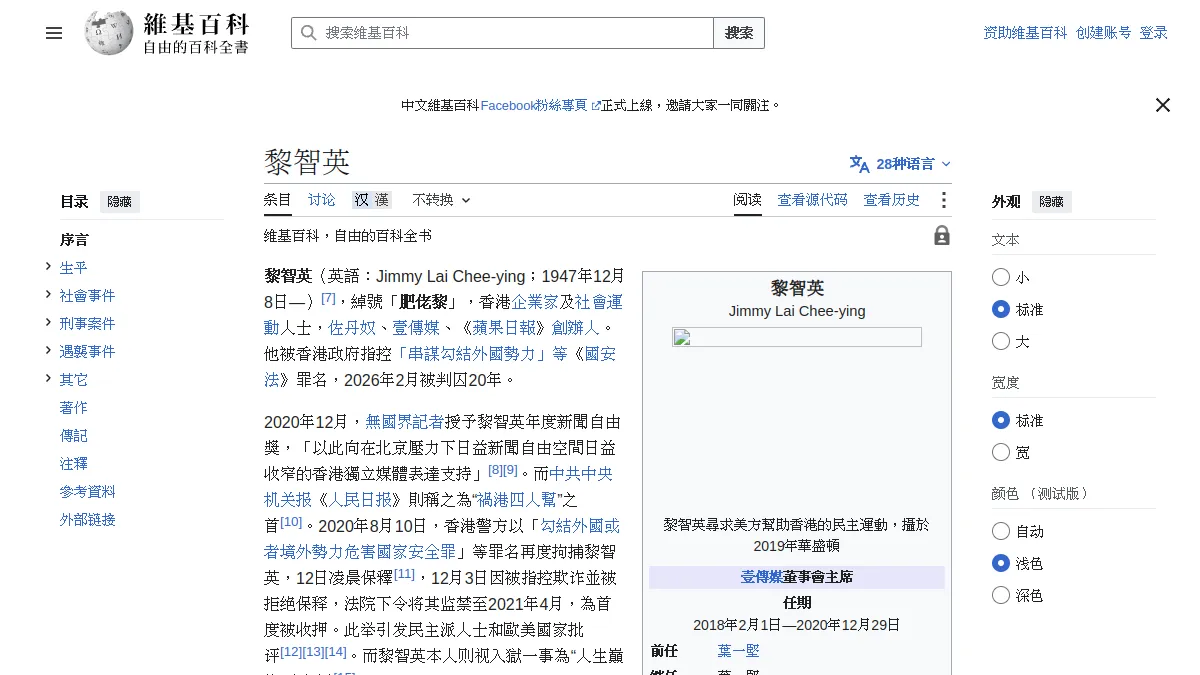
Task: Open the 葉一堅 predecessor link
Action: [x=738, y=651]
